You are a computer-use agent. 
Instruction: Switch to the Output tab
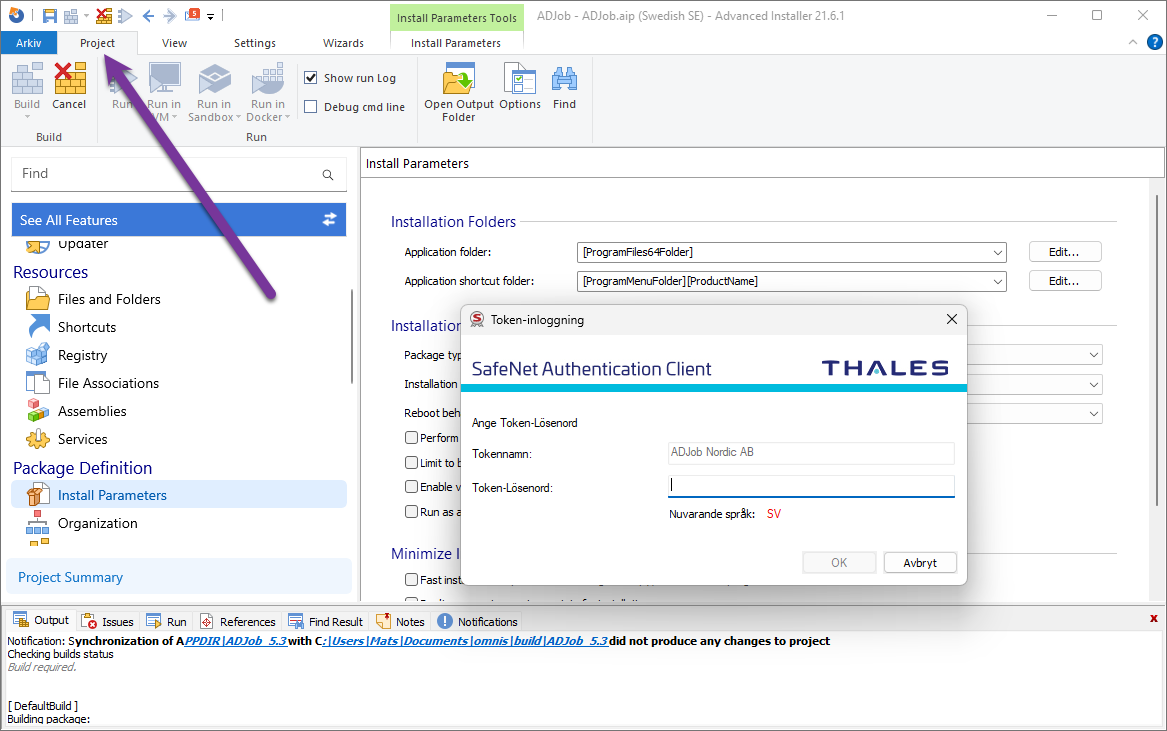coord(42,621)
